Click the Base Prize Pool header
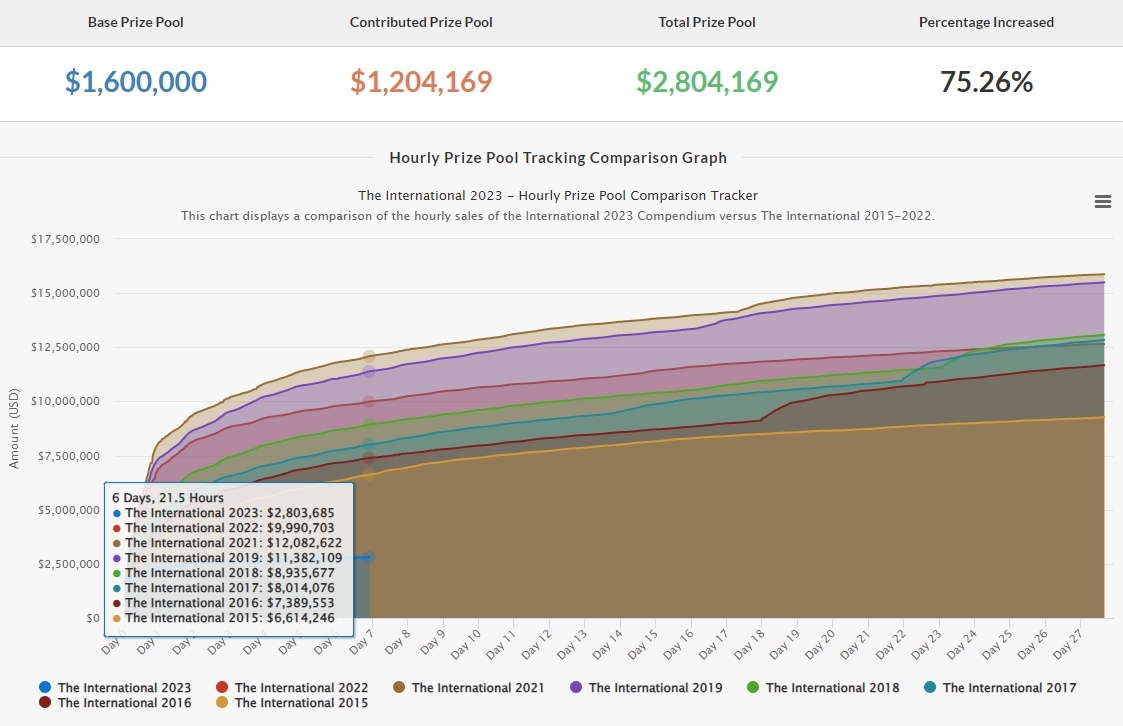 coord(135,22)
